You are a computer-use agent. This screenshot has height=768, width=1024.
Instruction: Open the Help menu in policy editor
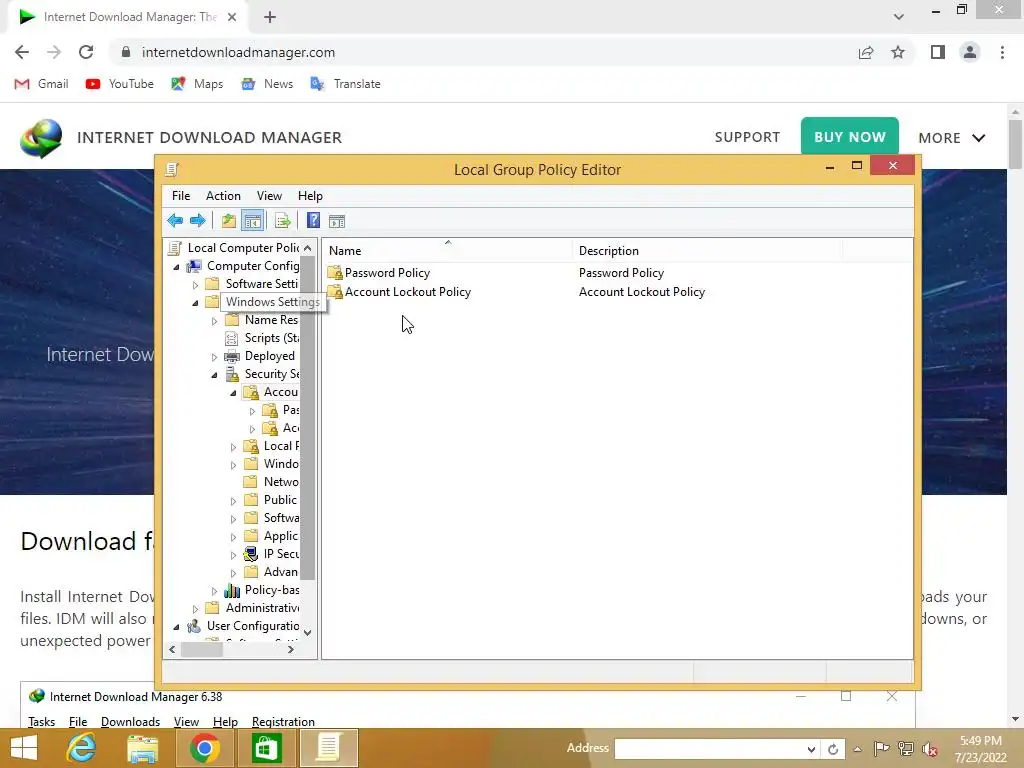[310, 196]
